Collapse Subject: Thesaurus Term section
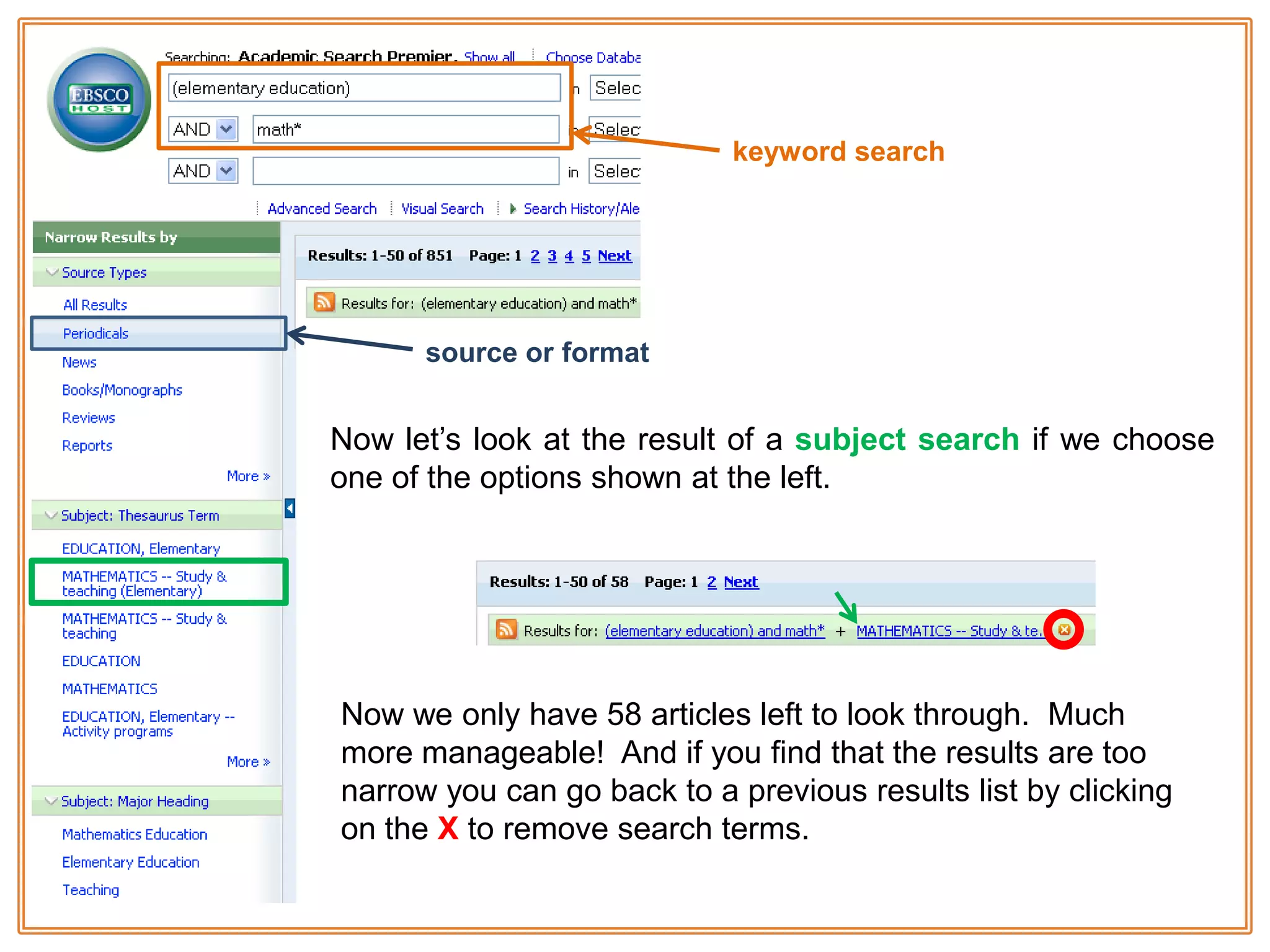The image size is (1270, 952). [x=52, y=515]
